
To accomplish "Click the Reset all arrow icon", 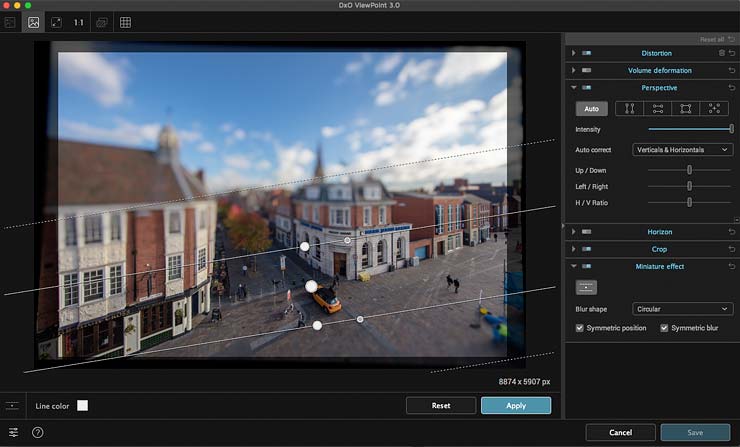I will click(732, 39).
